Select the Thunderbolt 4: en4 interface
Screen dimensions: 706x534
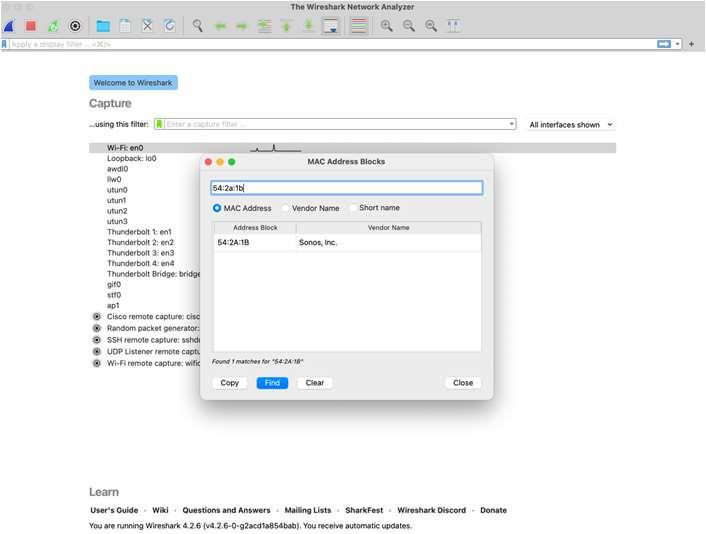pos(140,263)
